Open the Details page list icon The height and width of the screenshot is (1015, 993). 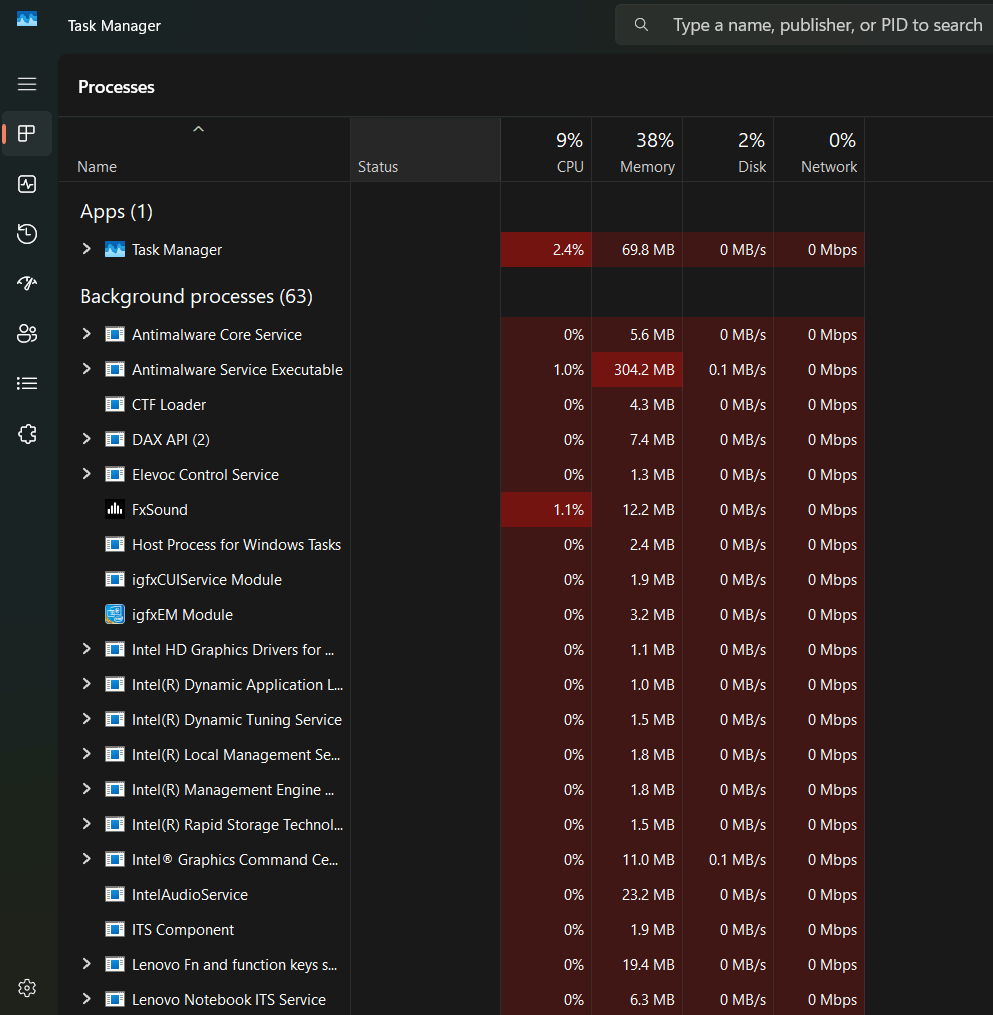[27, 384]
